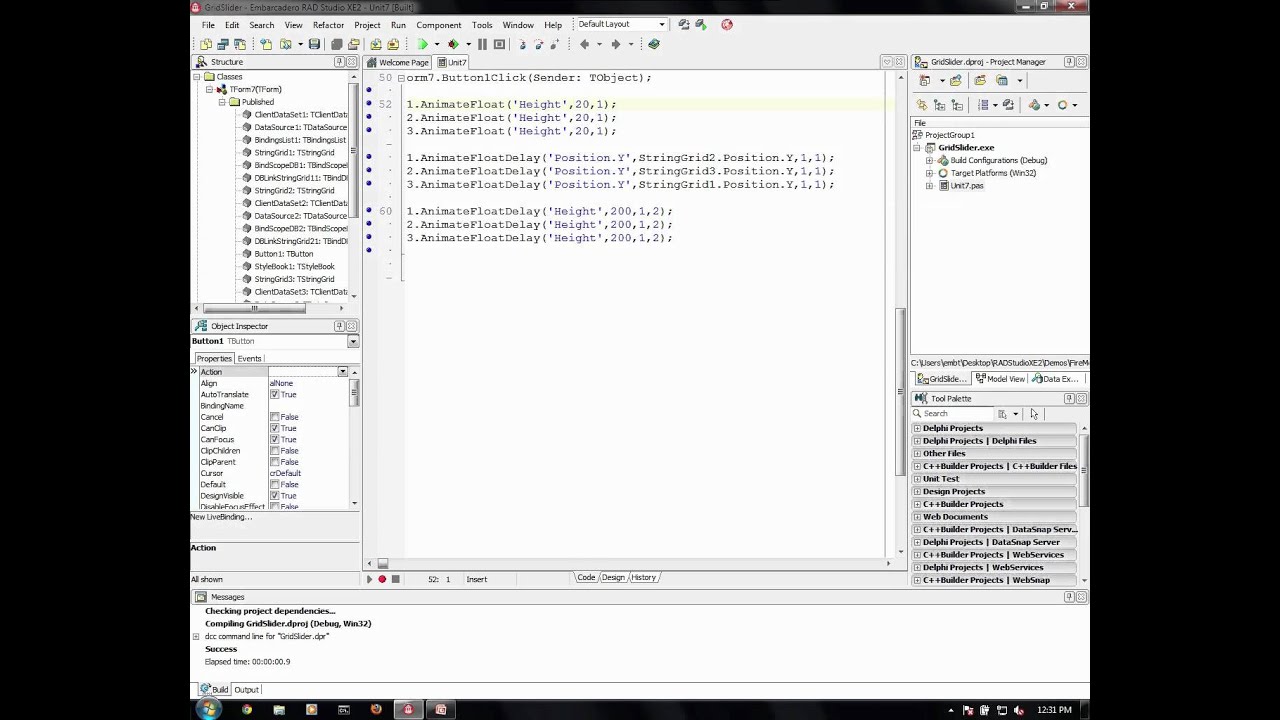1280x720 pixels.
Task: Click the red globe icon beside layout selector
Action: pyautogui.click(x=727, y=24)
